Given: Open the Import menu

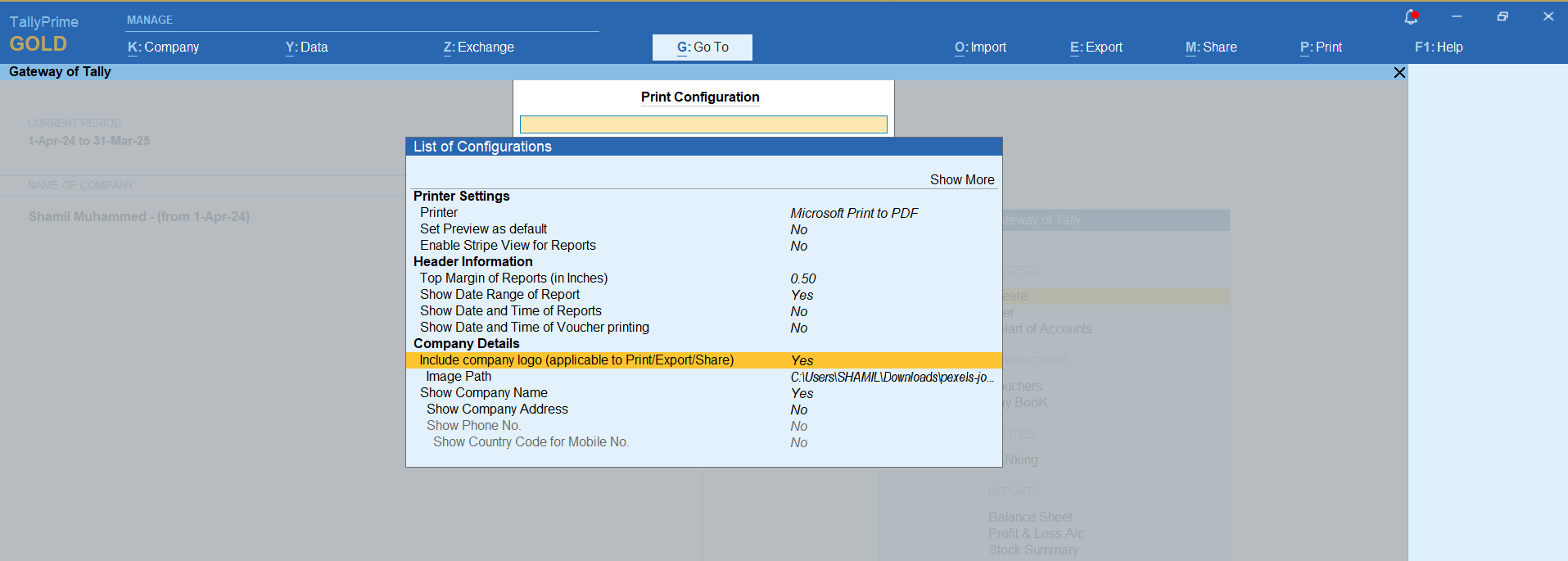Looking at the screenshot, I should 980,48.
